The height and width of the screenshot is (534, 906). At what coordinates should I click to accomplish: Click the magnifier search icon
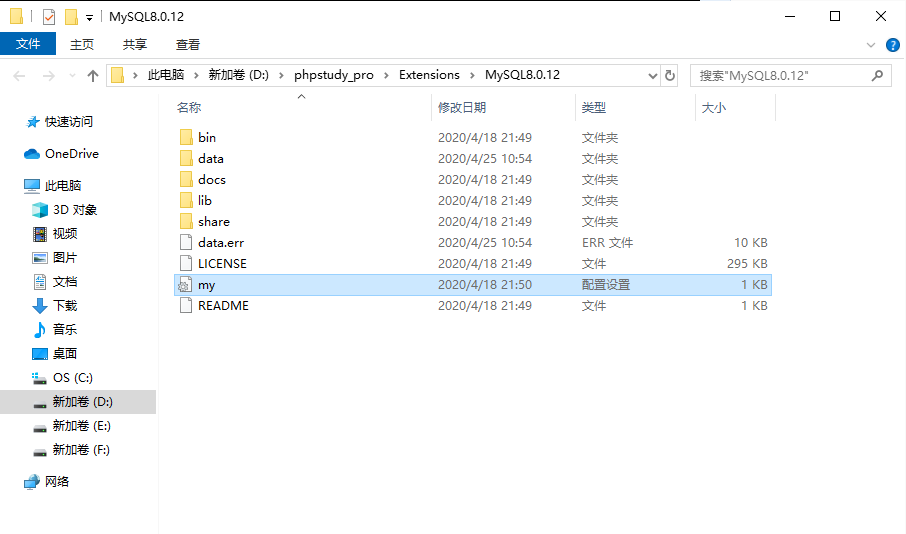point(877,76)
